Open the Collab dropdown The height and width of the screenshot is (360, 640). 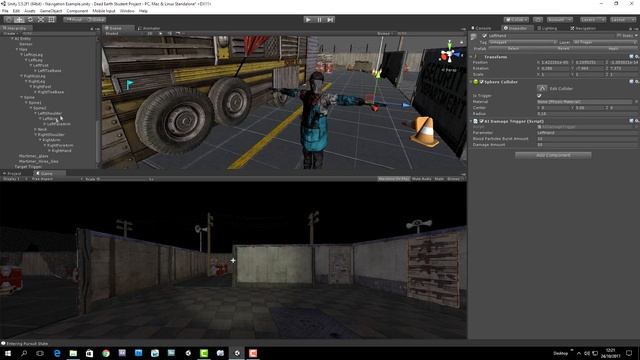[x=516, y=20]
